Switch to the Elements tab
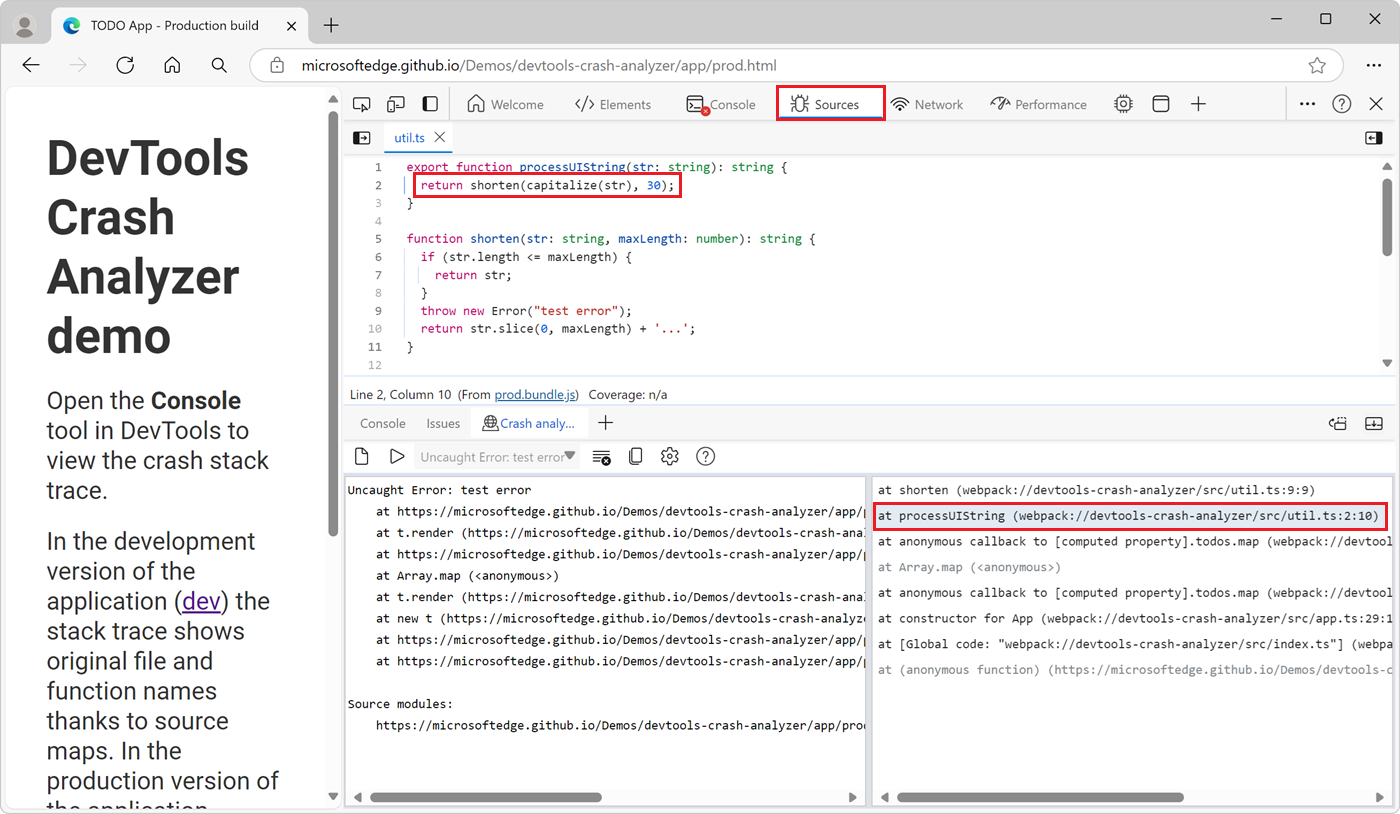The image size is (1400, 814). (x=613, y=103)
